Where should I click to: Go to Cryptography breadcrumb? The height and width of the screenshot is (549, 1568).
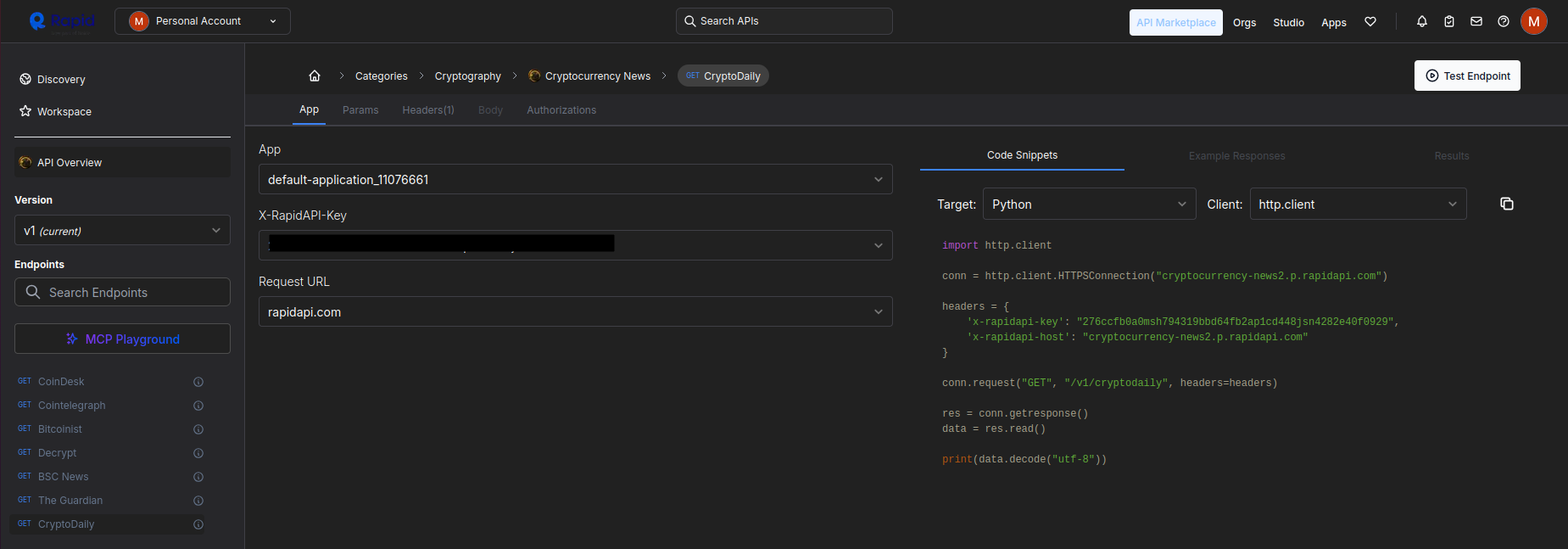(x=468, y=76)
